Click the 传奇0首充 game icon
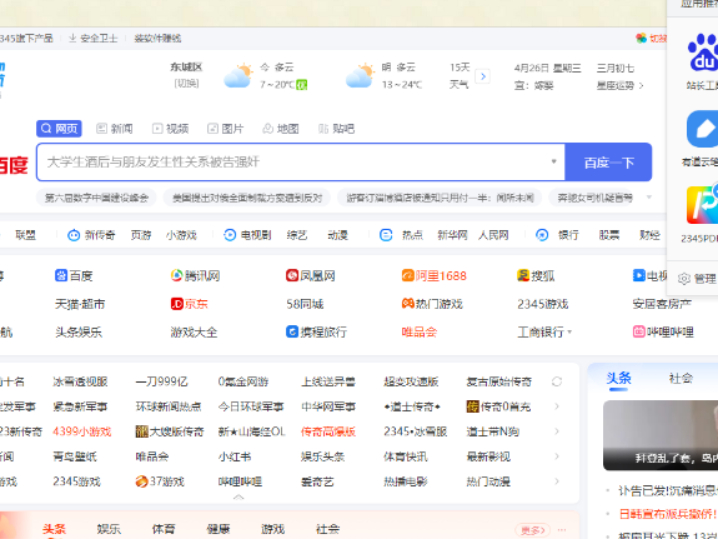Image resolution: width=718 pixels, height=539 pixels. (x=473, y=406)
